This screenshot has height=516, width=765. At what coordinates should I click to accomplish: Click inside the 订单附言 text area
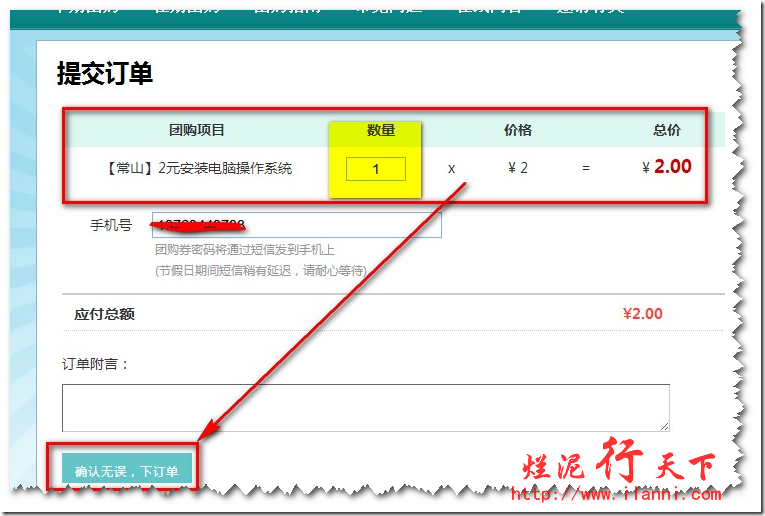(365, 408)
